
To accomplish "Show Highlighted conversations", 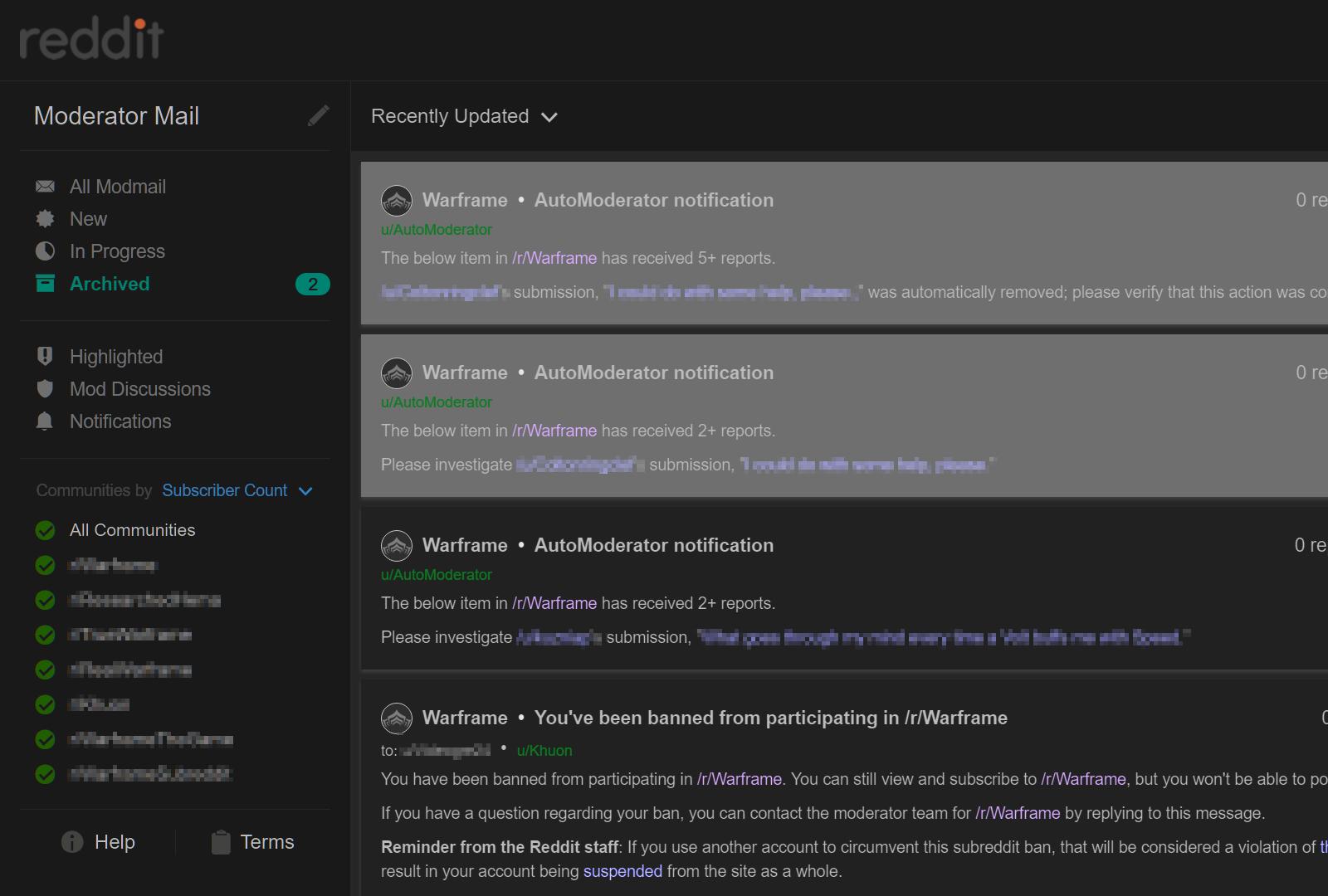I will click(x=116, y=357).
